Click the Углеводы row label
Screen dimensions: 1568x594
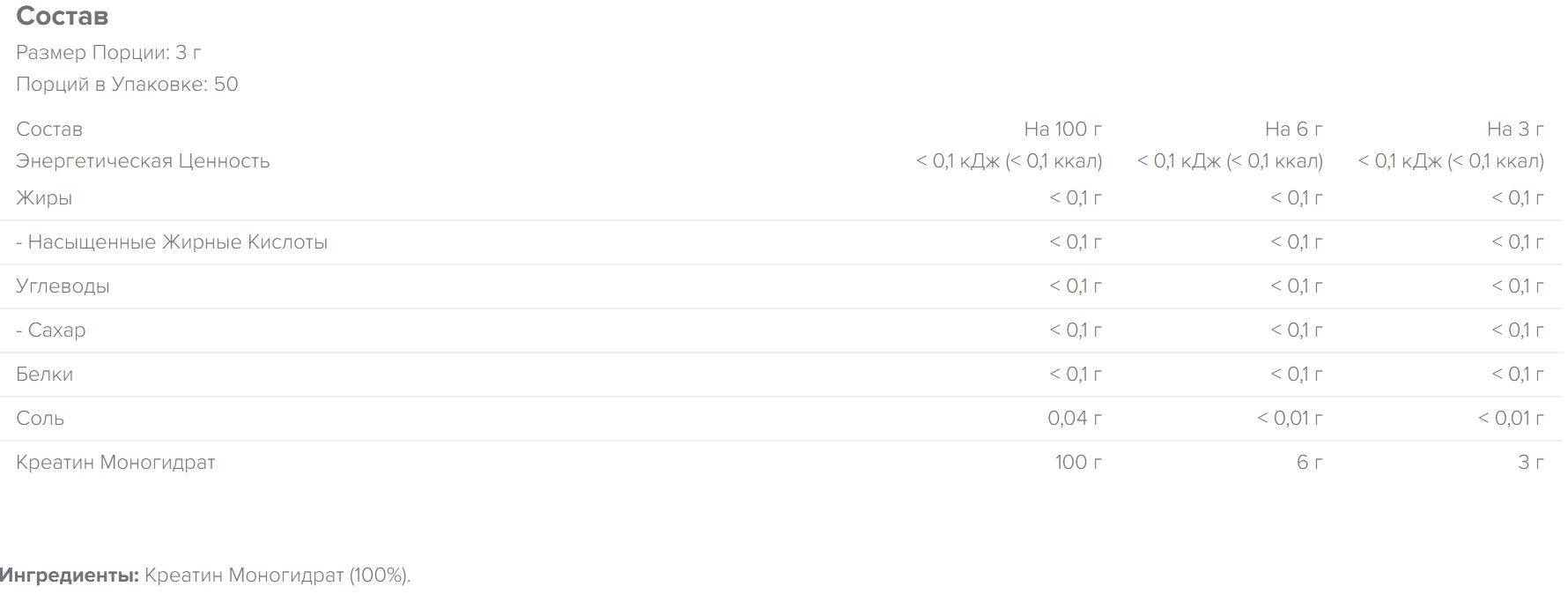[63, 286]
